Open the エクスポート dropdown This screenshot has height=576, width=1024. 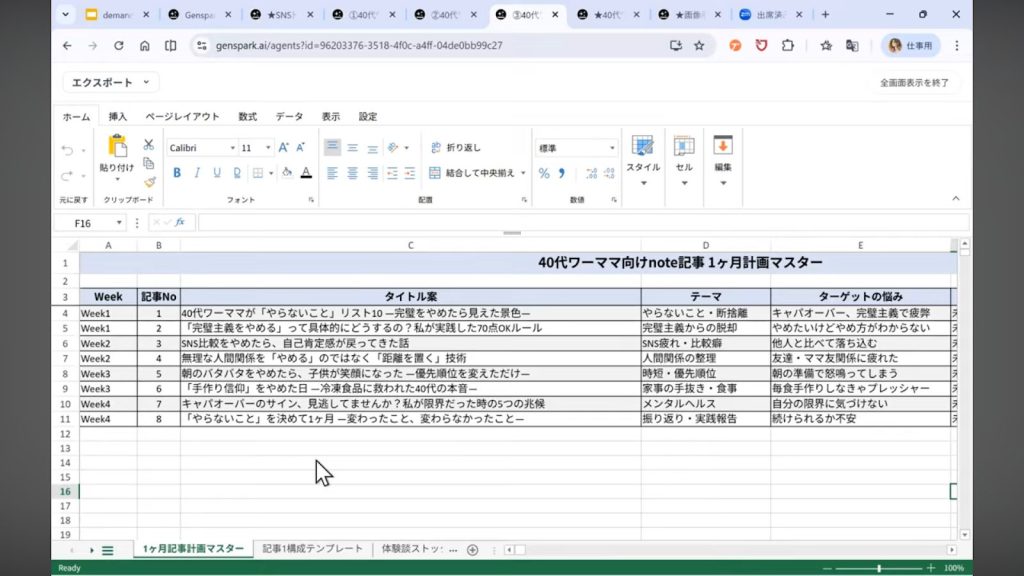[110, 83]
